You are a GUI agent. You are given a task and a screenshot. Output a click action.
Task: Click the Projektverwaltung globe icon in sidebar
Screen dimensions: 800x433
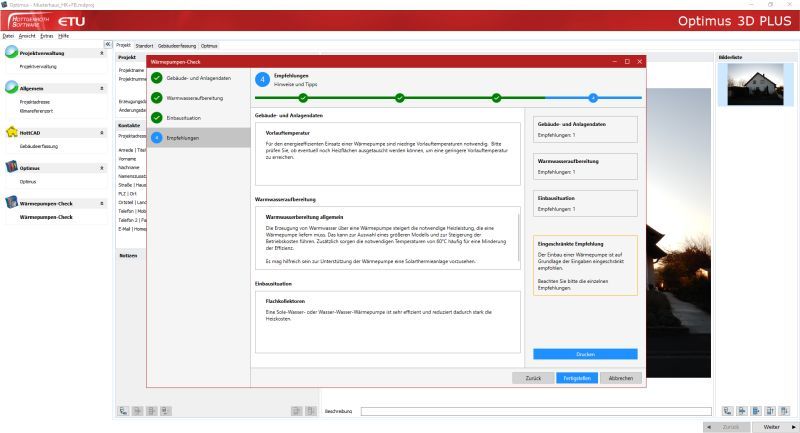click(x=11, y=52)
